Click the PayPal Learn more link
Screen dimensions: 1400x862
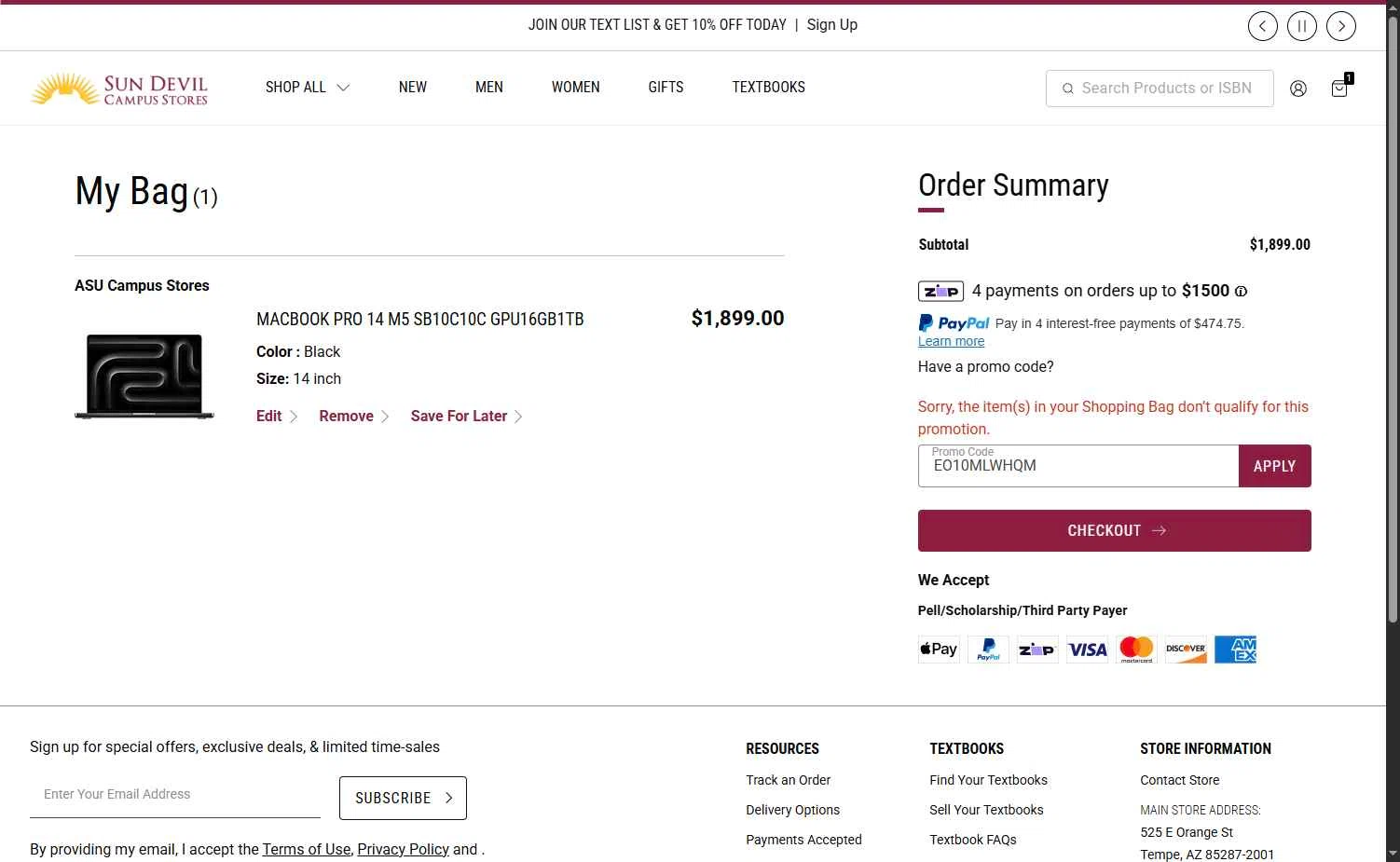[951, 341]
